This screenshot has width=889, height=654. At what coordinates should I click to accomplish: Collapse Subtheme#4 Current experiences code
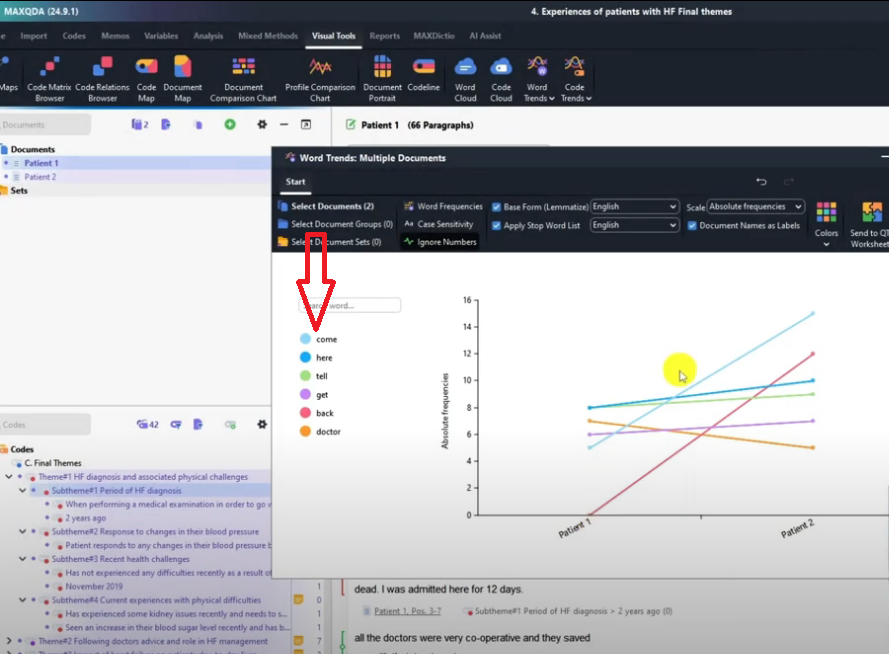[x=23, y=600]
